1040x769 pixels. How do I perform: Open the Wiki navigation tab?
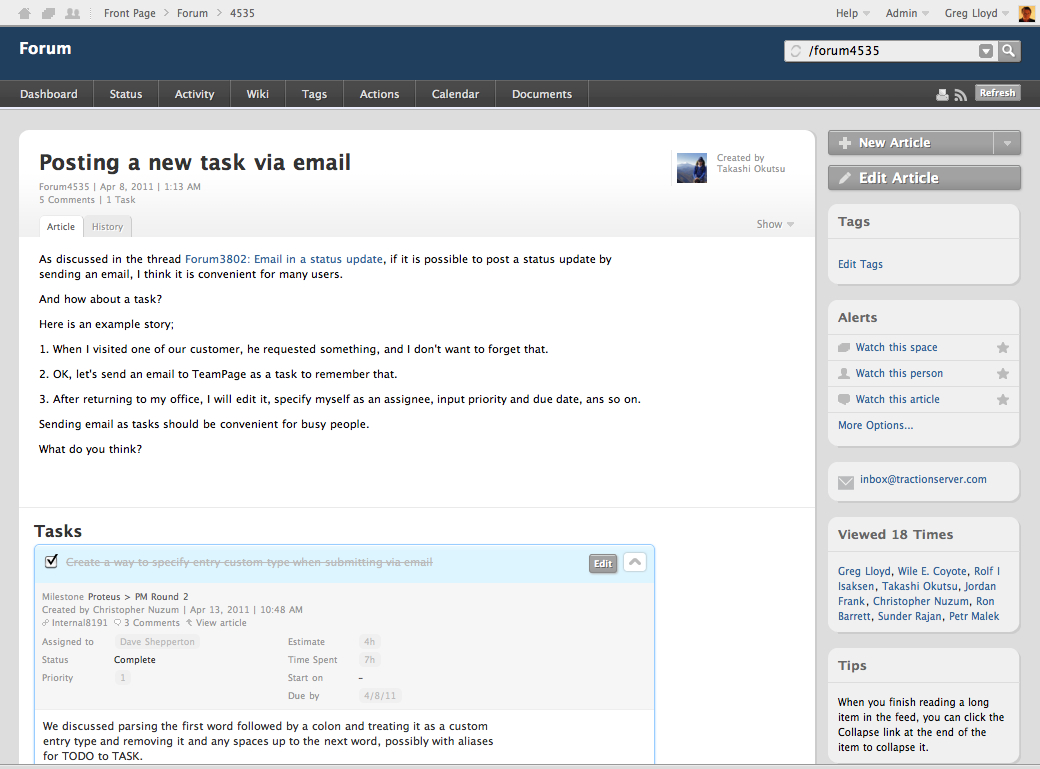[x=257, y=94]
